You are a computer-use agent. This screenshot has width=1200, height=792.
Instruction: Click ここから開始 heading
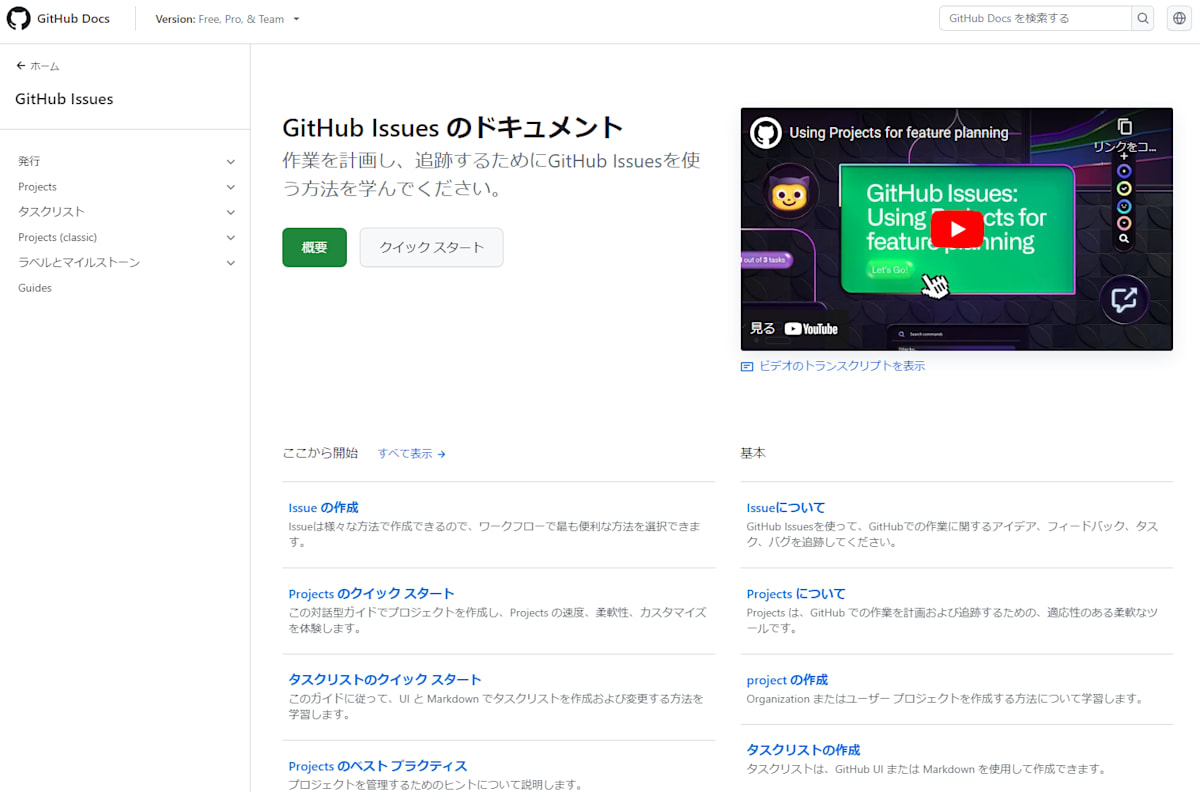click(320, 453)
